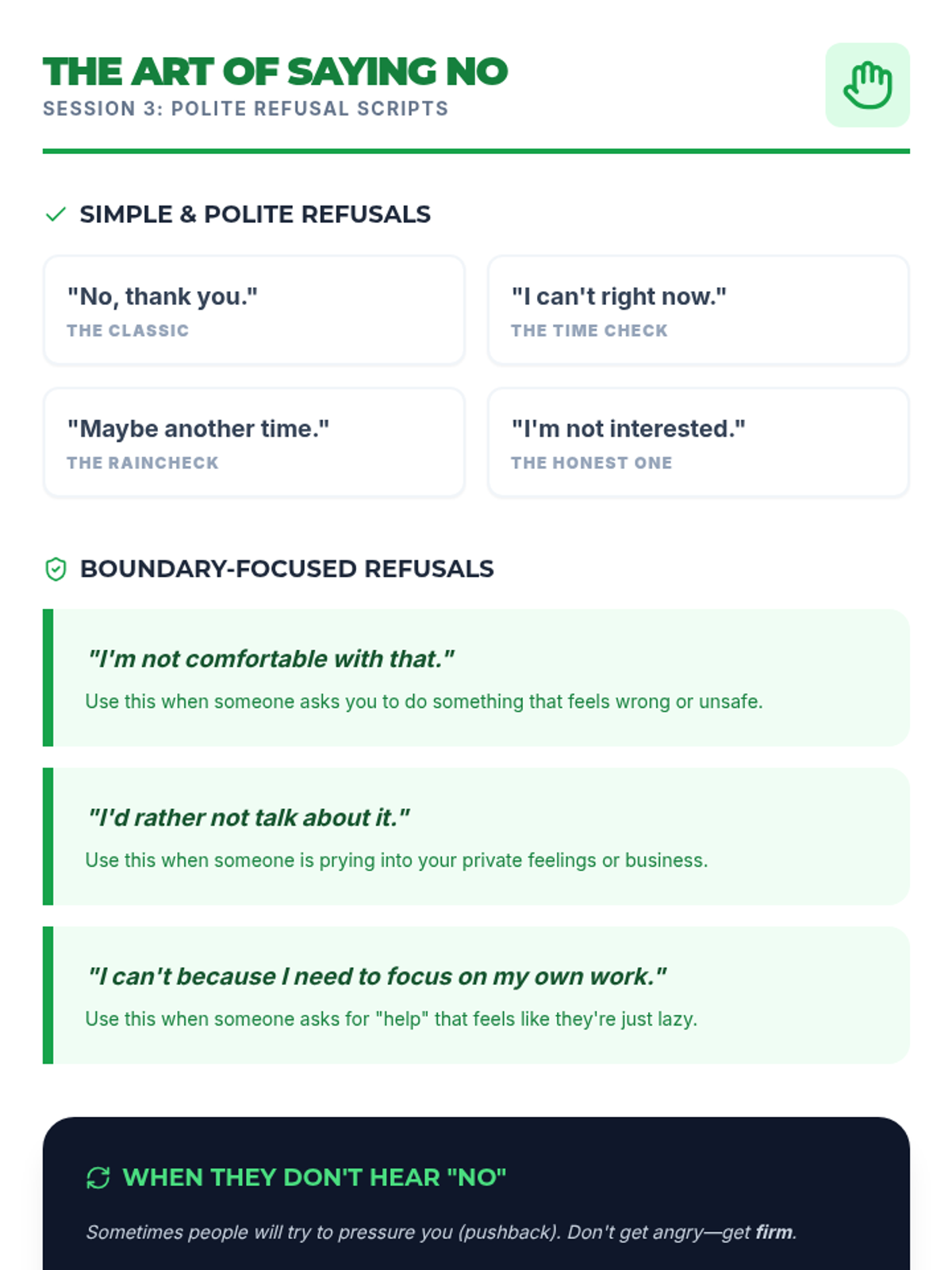Click the "Boundary-Focused Refusals" heading
952x1270 pixels.
(x=286, y=569)
